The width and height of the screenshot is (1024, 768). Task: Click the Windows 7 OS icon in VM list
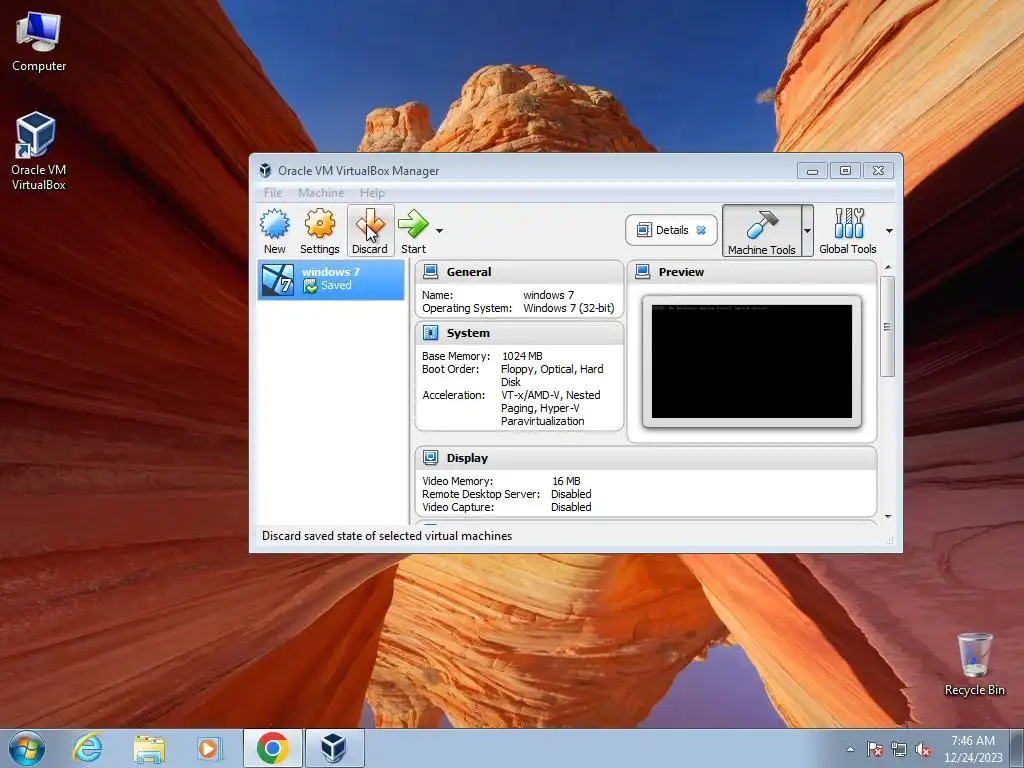pyautogui.click(x=278, y=280)
